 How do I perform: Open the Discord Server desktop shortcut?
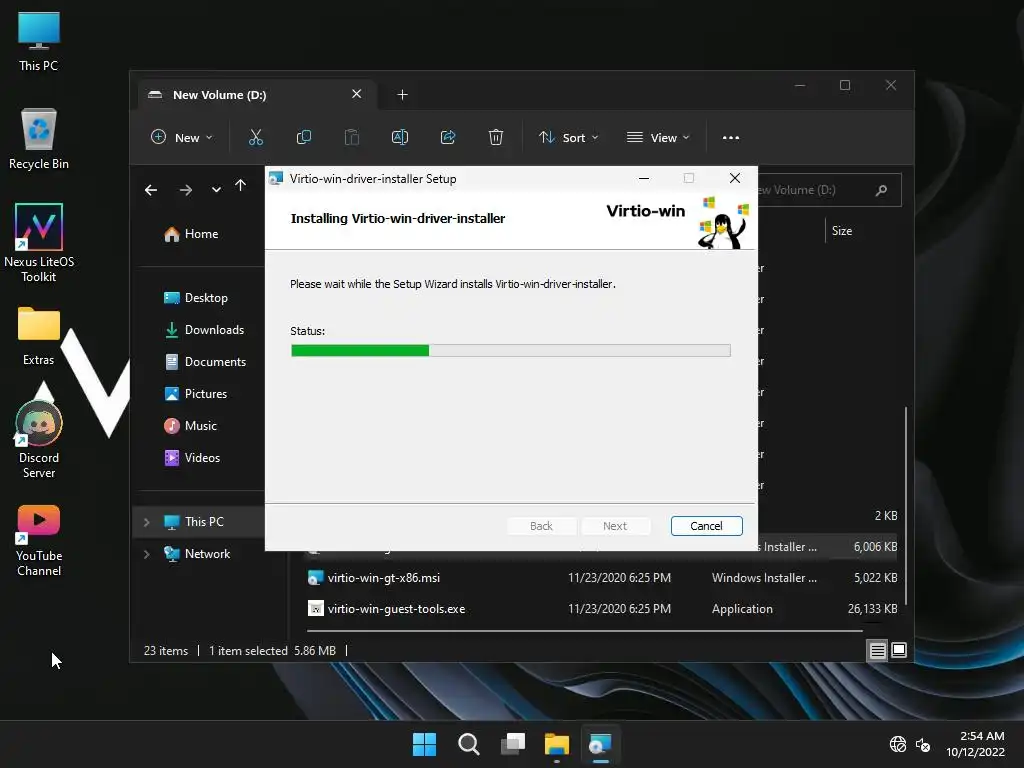tap(39, 440)
